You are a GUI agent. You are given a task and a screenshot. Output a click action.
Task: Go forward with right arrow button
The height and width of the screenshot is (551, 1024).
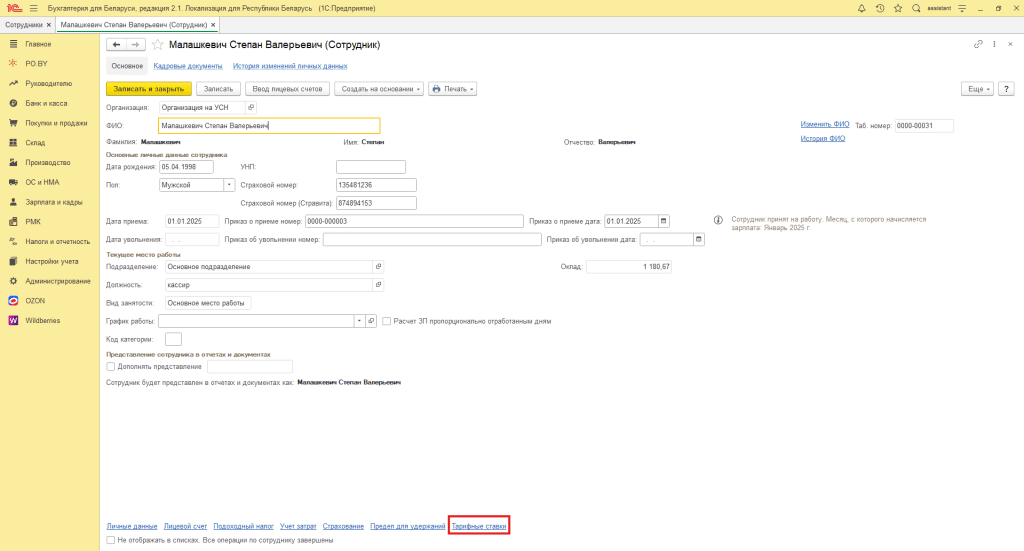pos(135,44)
